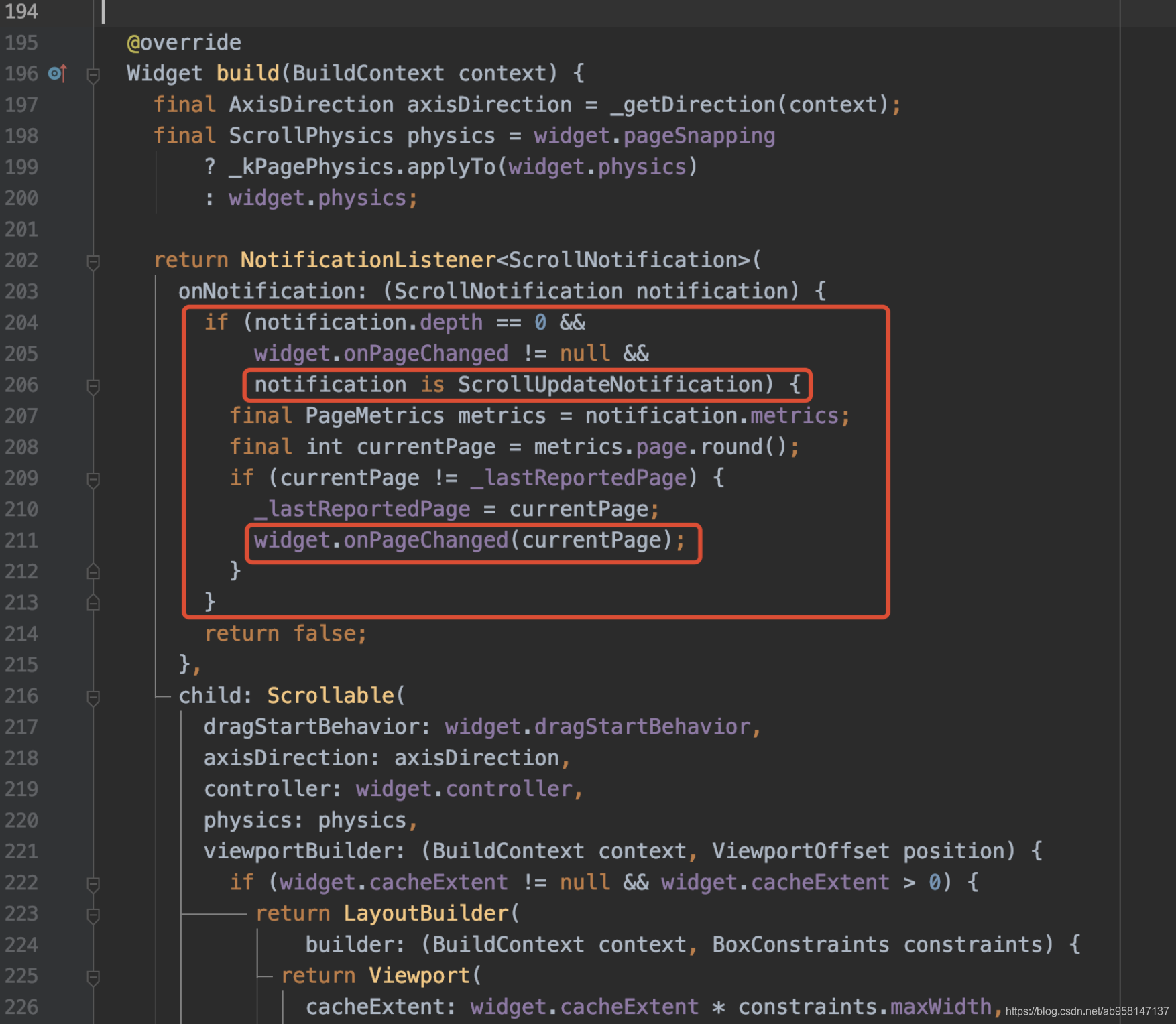Click the build method name on line 196

pos(247,73)
